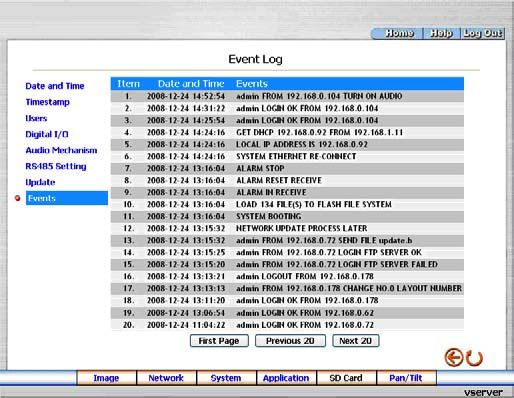The height and width of the screenshot is (398, 514).
Task: Click the Date and Time column header
Action: [191, 84]
